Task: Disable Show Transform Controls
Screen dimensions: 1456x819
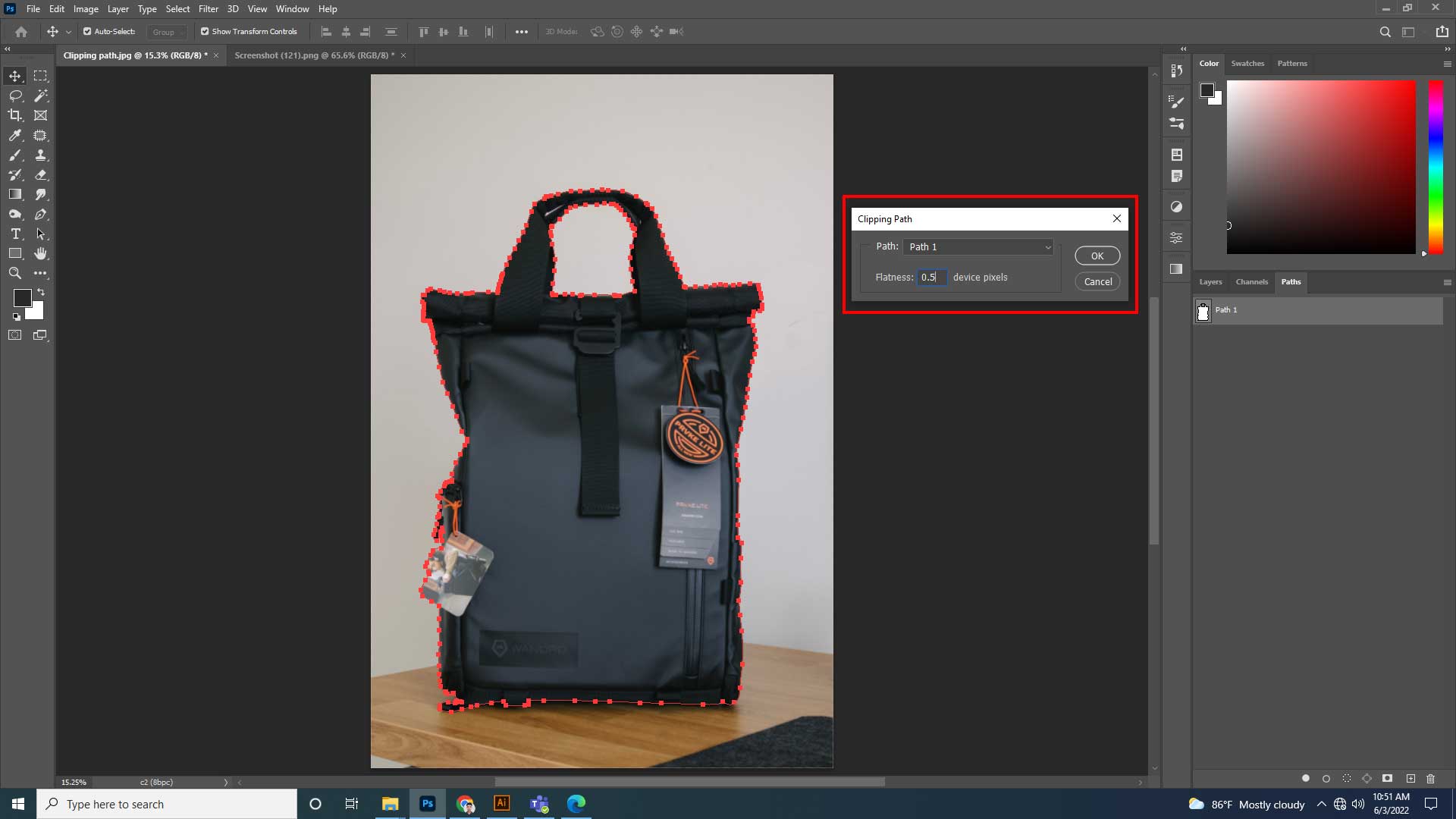Action: click(204, 31)
